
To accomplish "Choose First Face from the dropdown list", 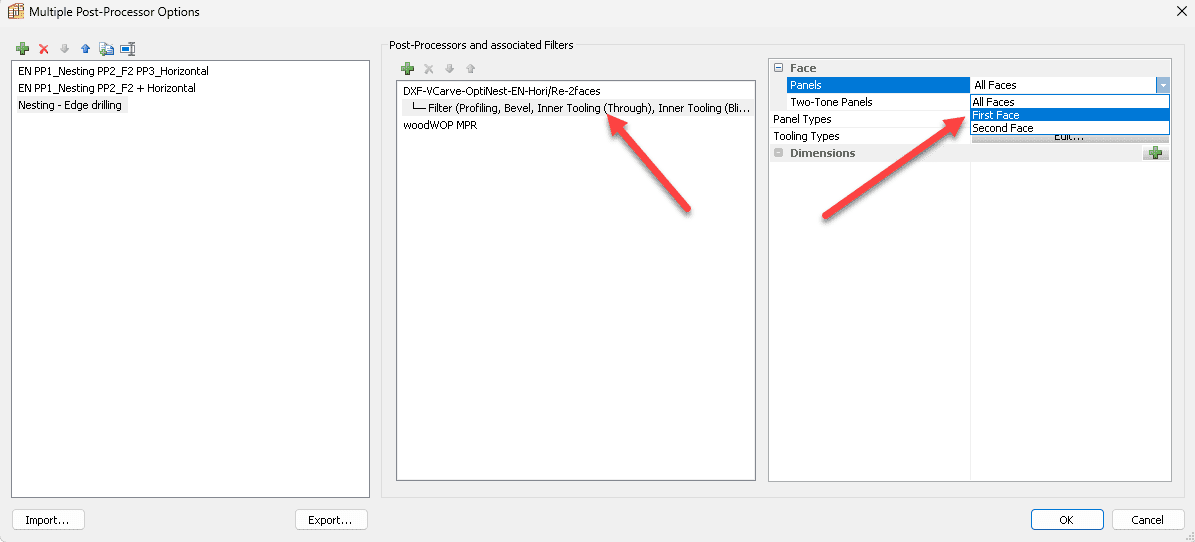I will tap(996, 115).
